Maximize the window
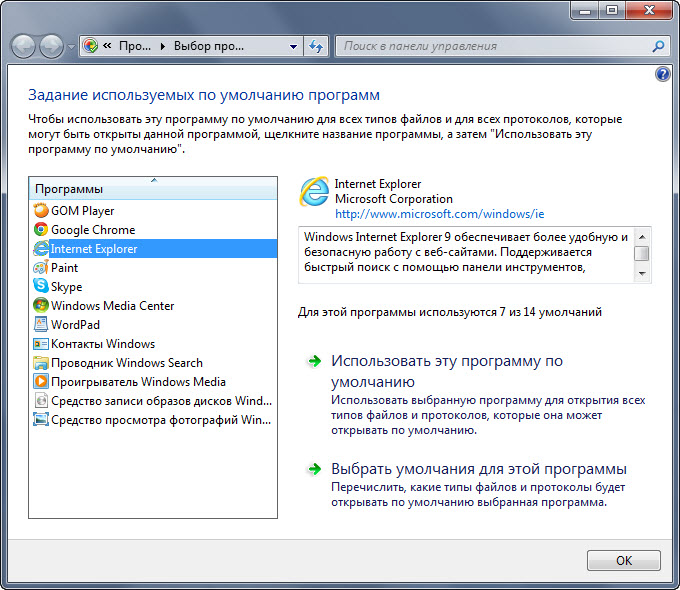 [612, 10]
